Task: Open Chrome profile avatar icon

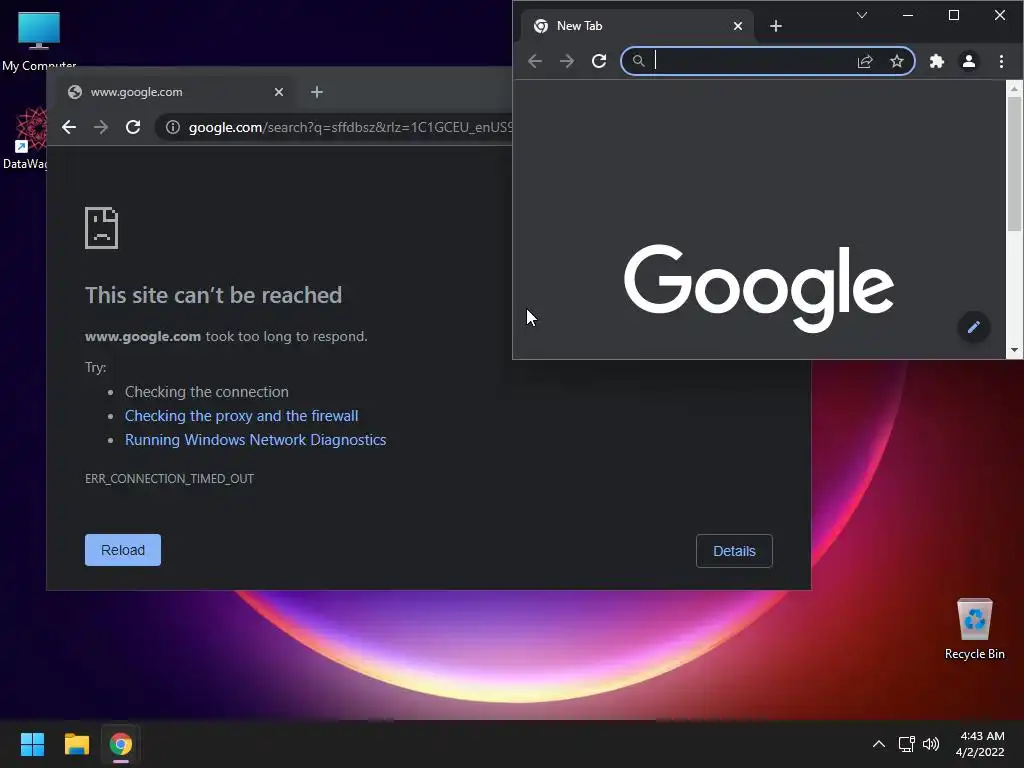Action: 968,61
